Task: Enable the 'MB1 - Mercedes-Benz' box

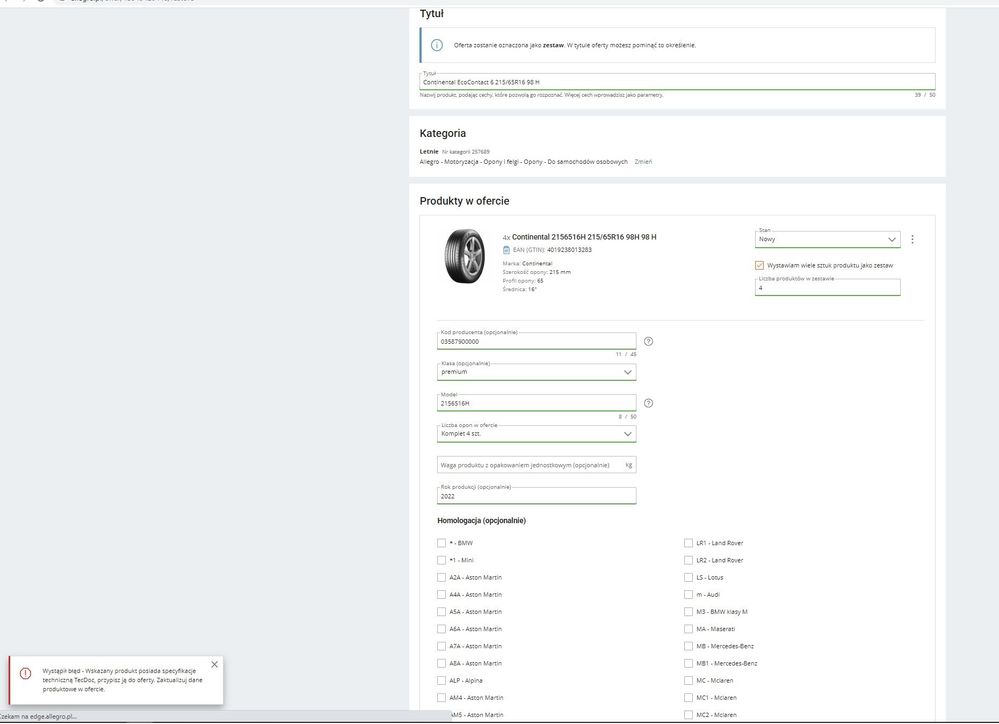Action: click(x=688, y=663)
